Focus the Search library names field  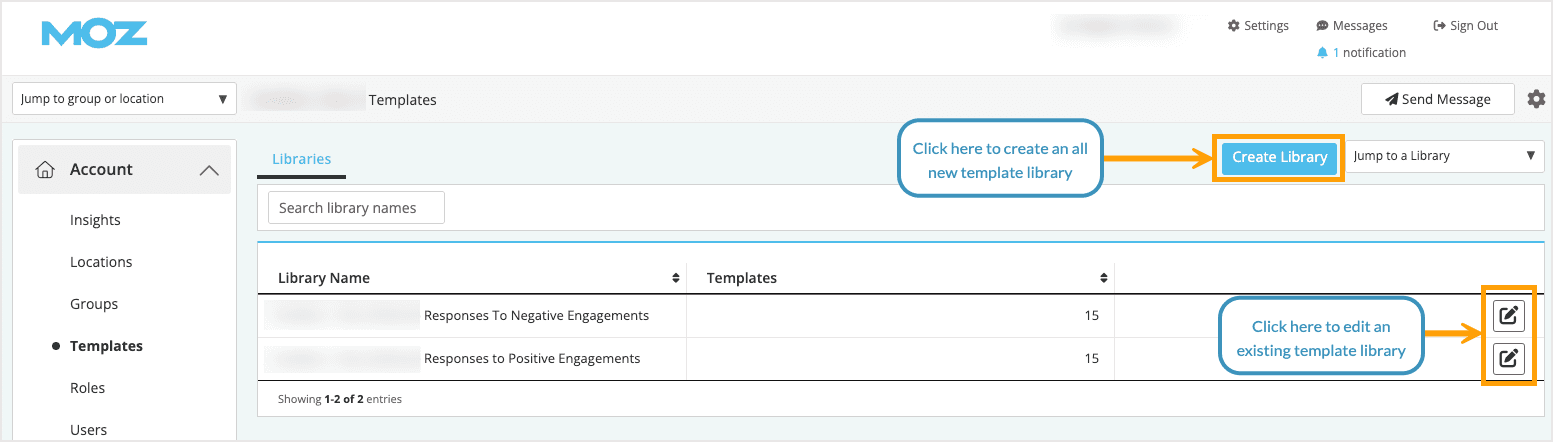(x=356, y=208)
